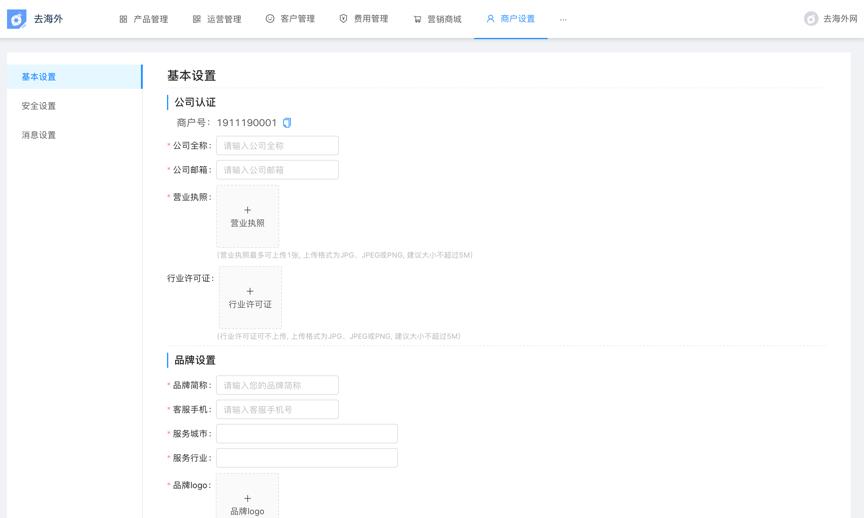Open the 服务城市 selector
Viewport: 864px width, 518px height.
pyautogui.click(x=307, y=434)
